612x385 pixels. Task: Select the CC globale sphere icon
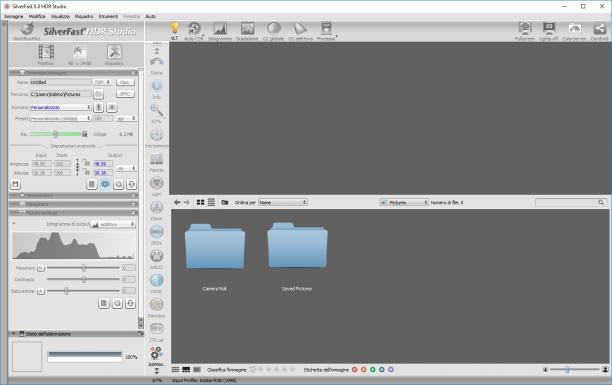pyautogui.click(x=274, y=28)
